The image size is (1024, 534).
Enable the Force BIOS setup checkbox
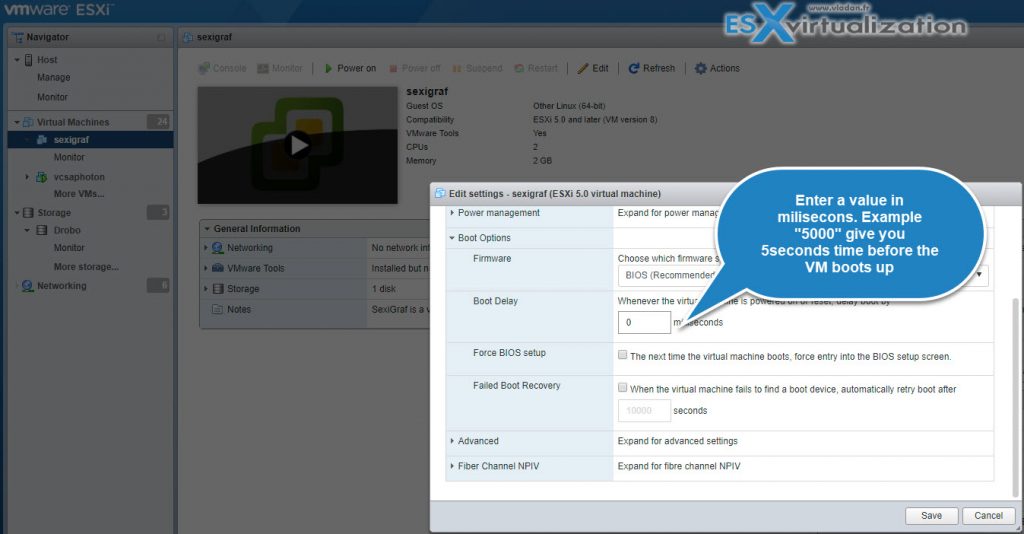pos(623,355)
